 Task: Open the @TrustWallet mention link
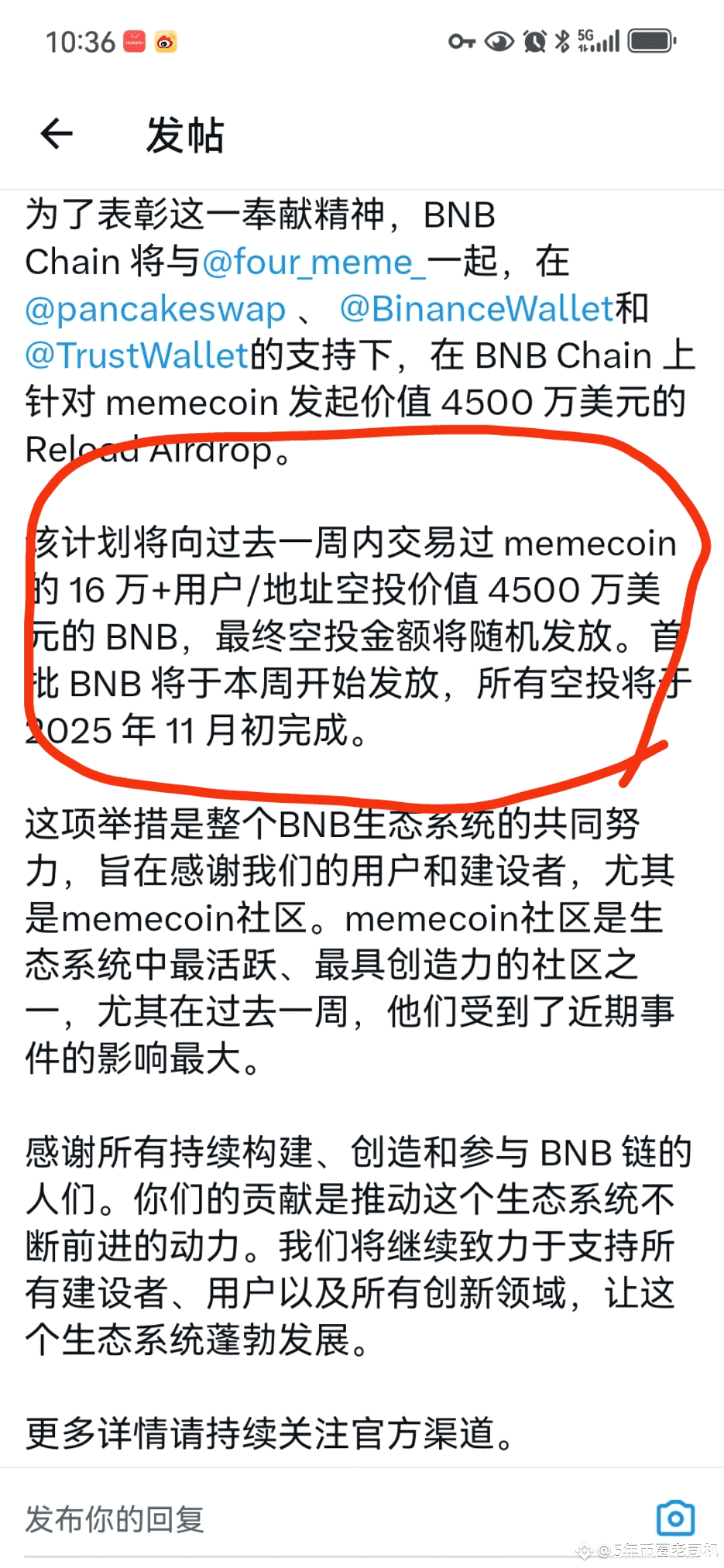click(137, 356)
